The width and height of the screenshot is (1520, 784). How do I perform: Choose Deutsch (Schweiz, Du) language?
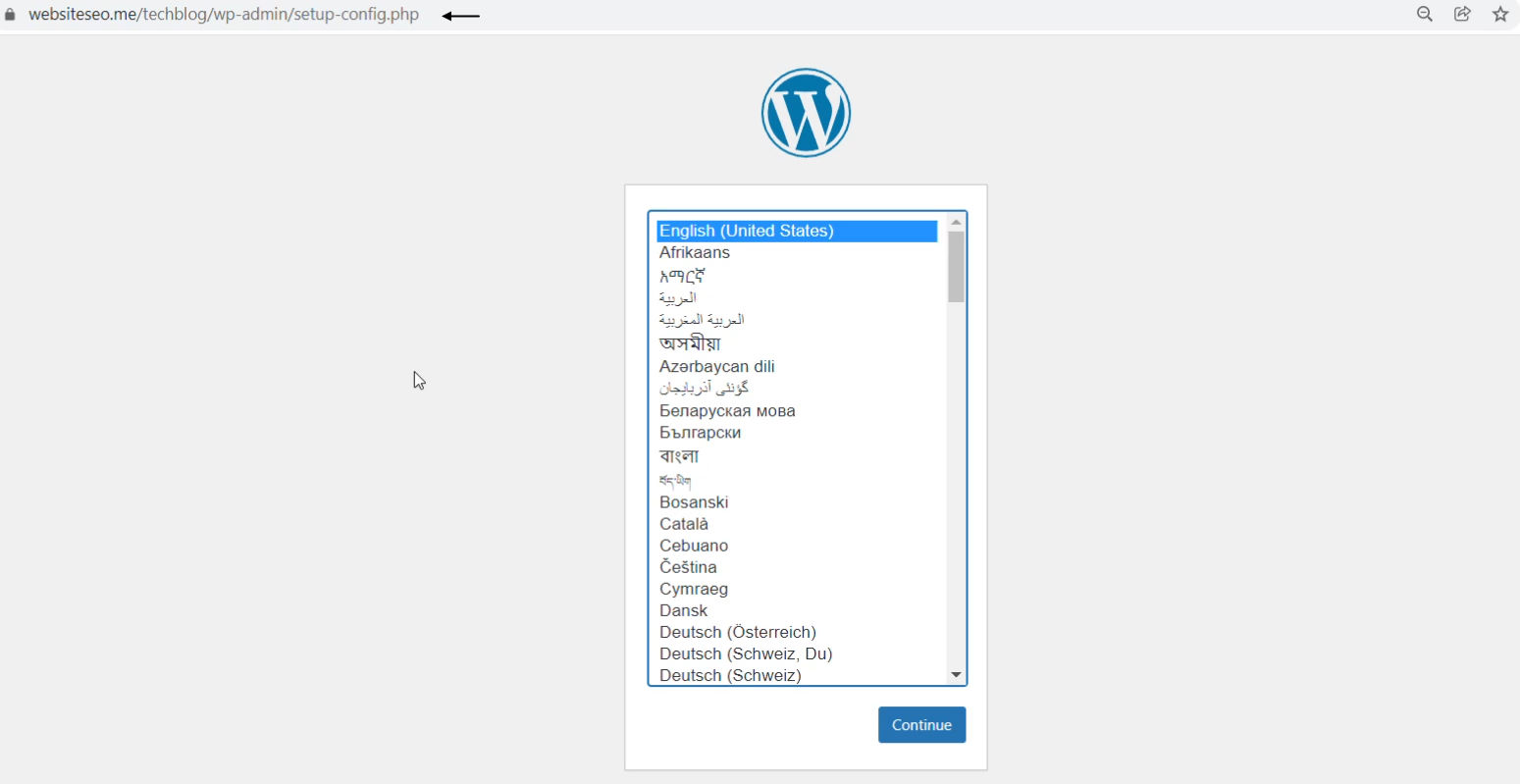pyautogui.click(x=797, y=653)
